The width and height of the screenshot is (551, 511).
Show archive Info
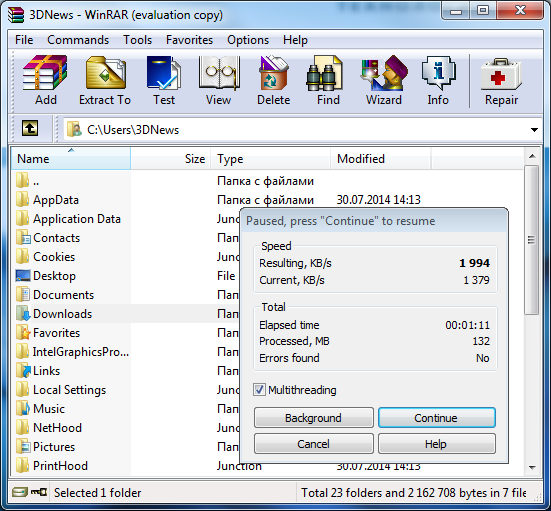(438, 80)
